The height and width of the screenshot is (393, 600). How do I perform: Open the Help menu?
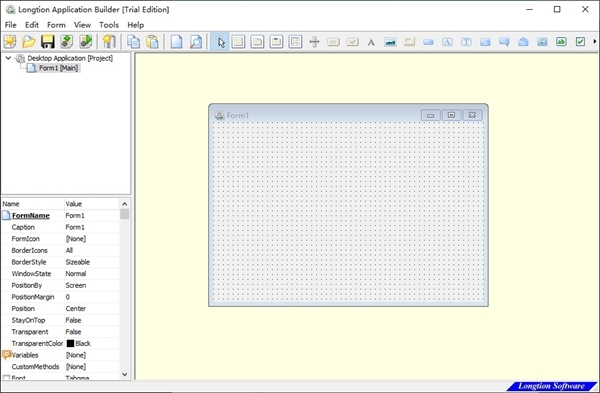coord(135,25)
